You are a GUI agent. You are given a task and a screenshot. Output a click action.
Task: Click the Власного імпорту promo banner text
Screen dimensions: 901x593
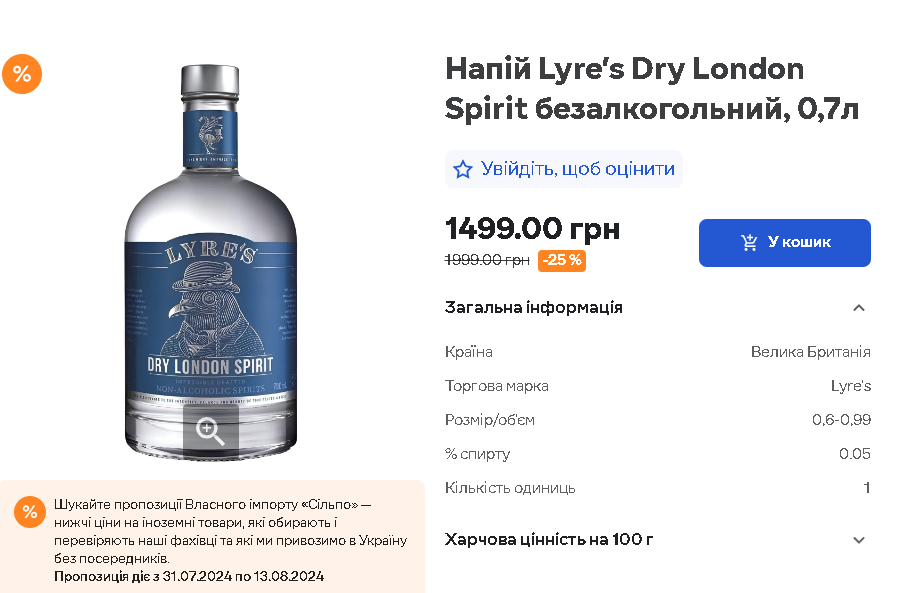pyautogui.click(x=230, y=531)
